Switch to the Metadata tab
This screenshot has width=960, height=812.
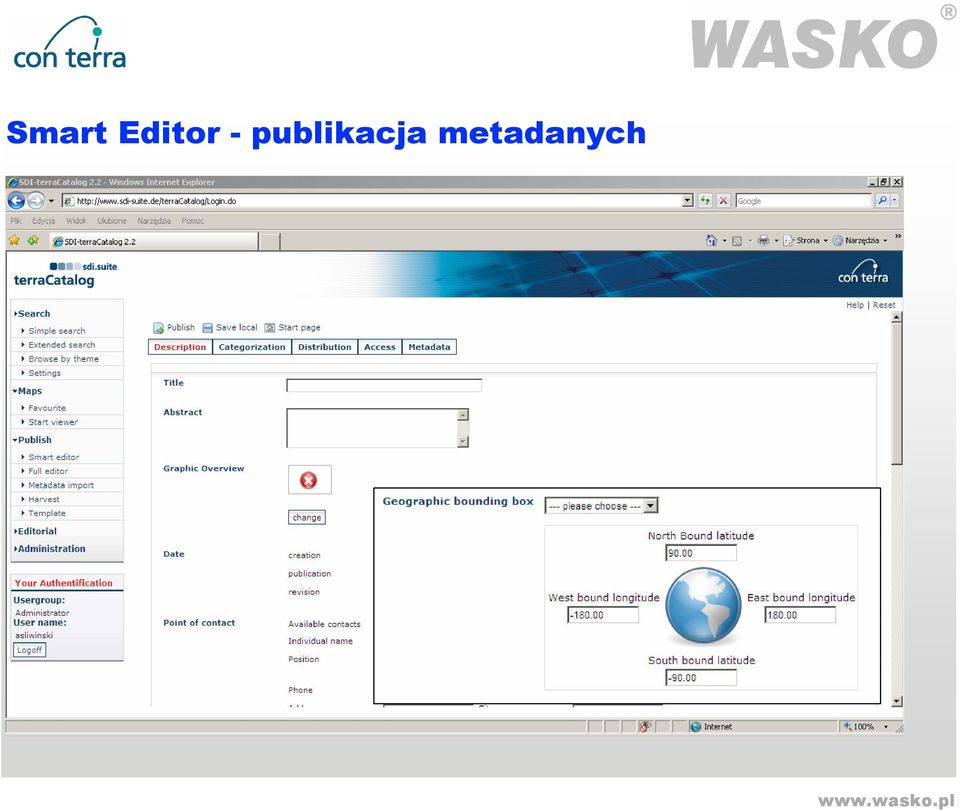pyautogui.click(x=429, y=347)
